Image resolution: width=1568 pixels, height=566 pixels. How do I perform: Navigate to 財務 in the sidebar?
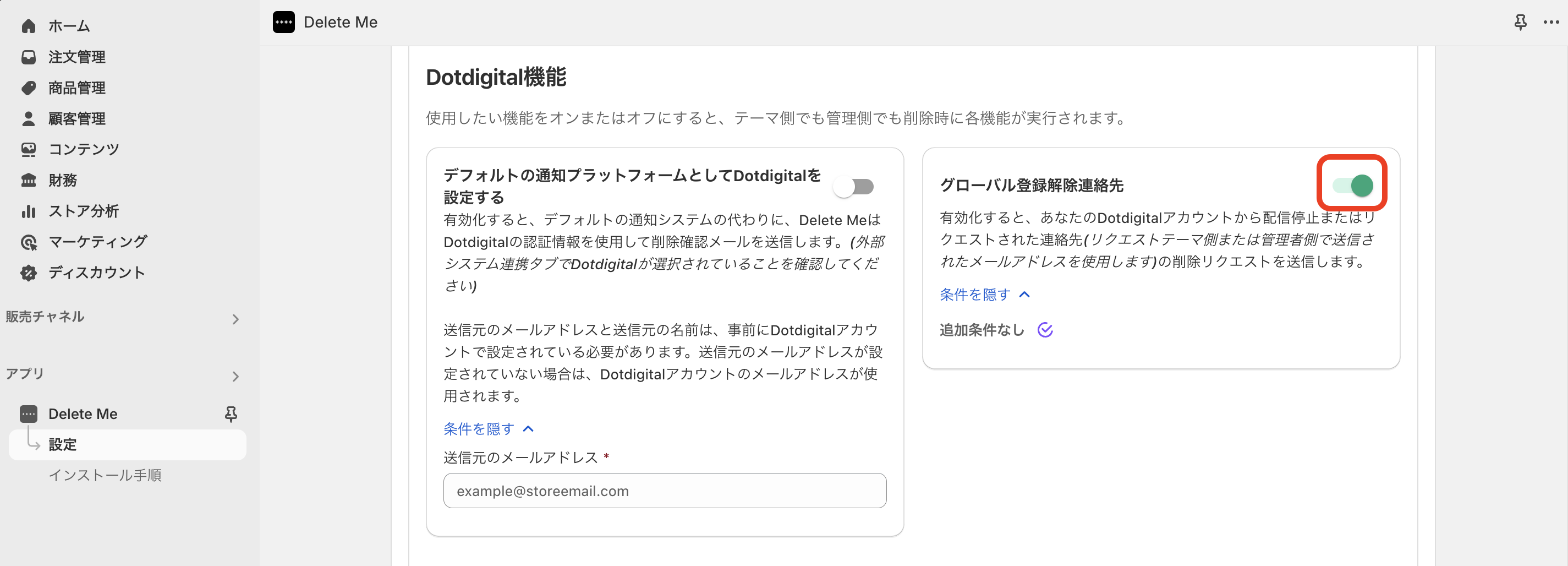[63, 181]
